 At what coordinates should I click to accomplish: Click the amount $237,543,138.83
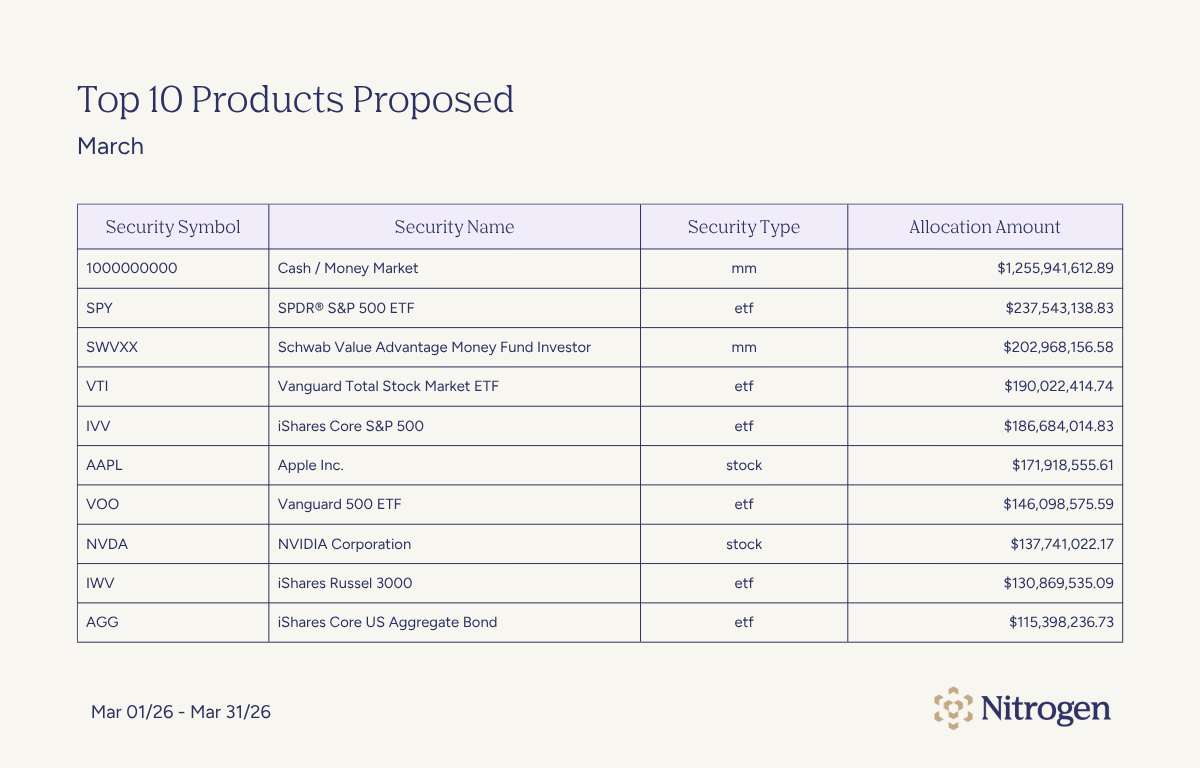click(x=1059, y=308)
